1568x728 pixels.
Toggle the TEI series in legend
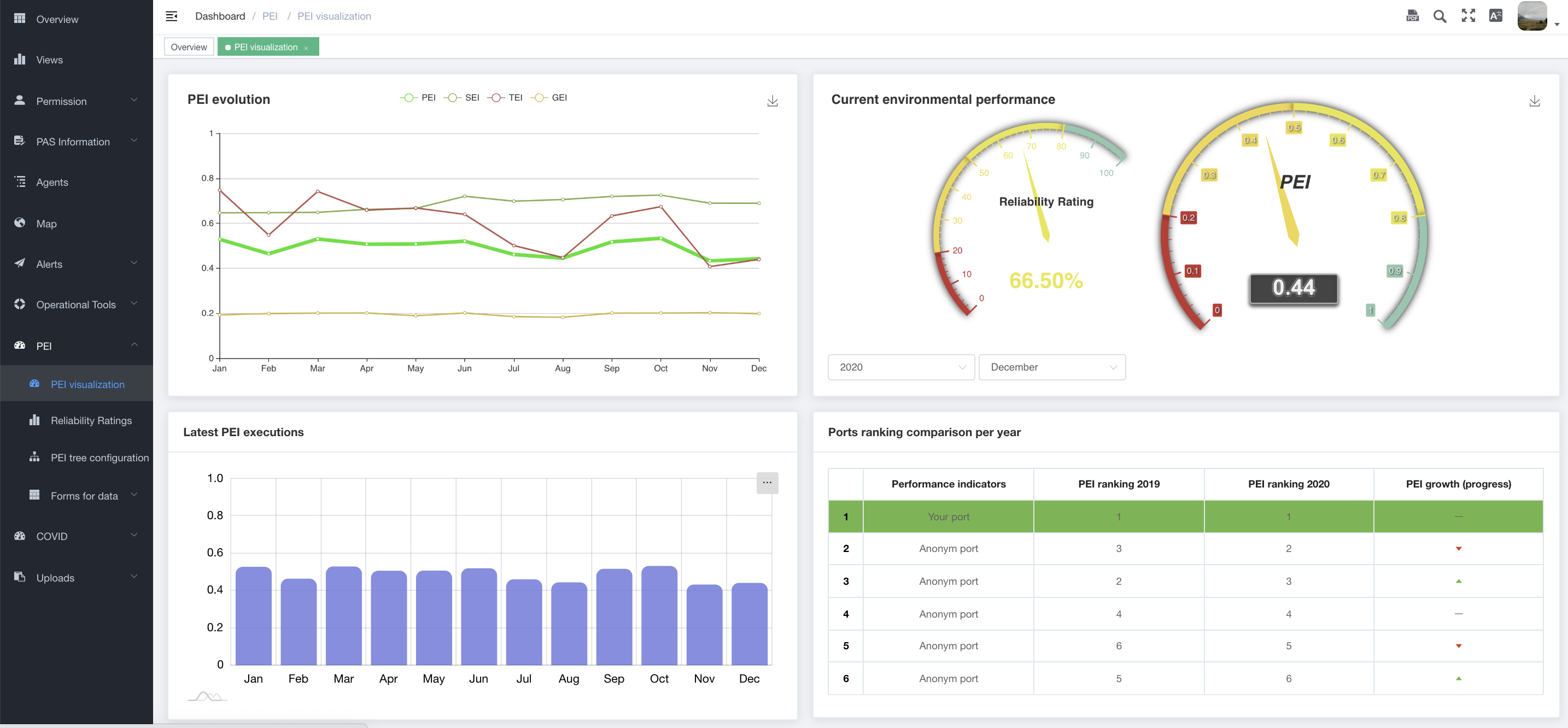[505, 97]
